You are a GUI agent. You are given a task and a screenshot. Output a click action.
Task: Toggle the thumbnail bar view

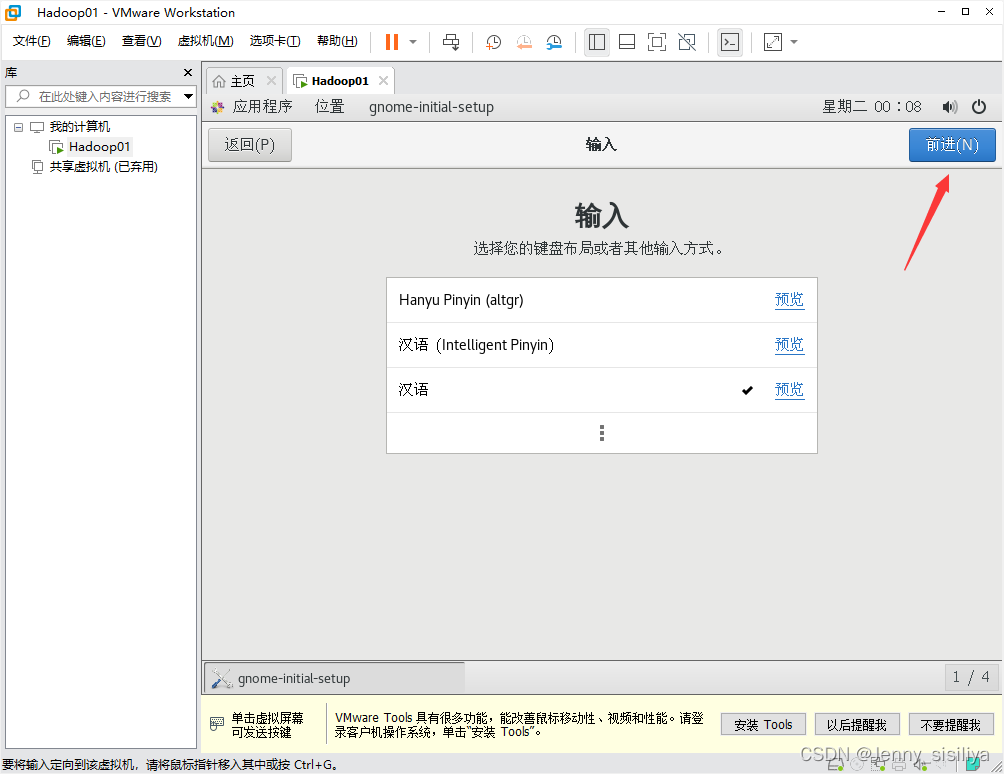point(627,42)
